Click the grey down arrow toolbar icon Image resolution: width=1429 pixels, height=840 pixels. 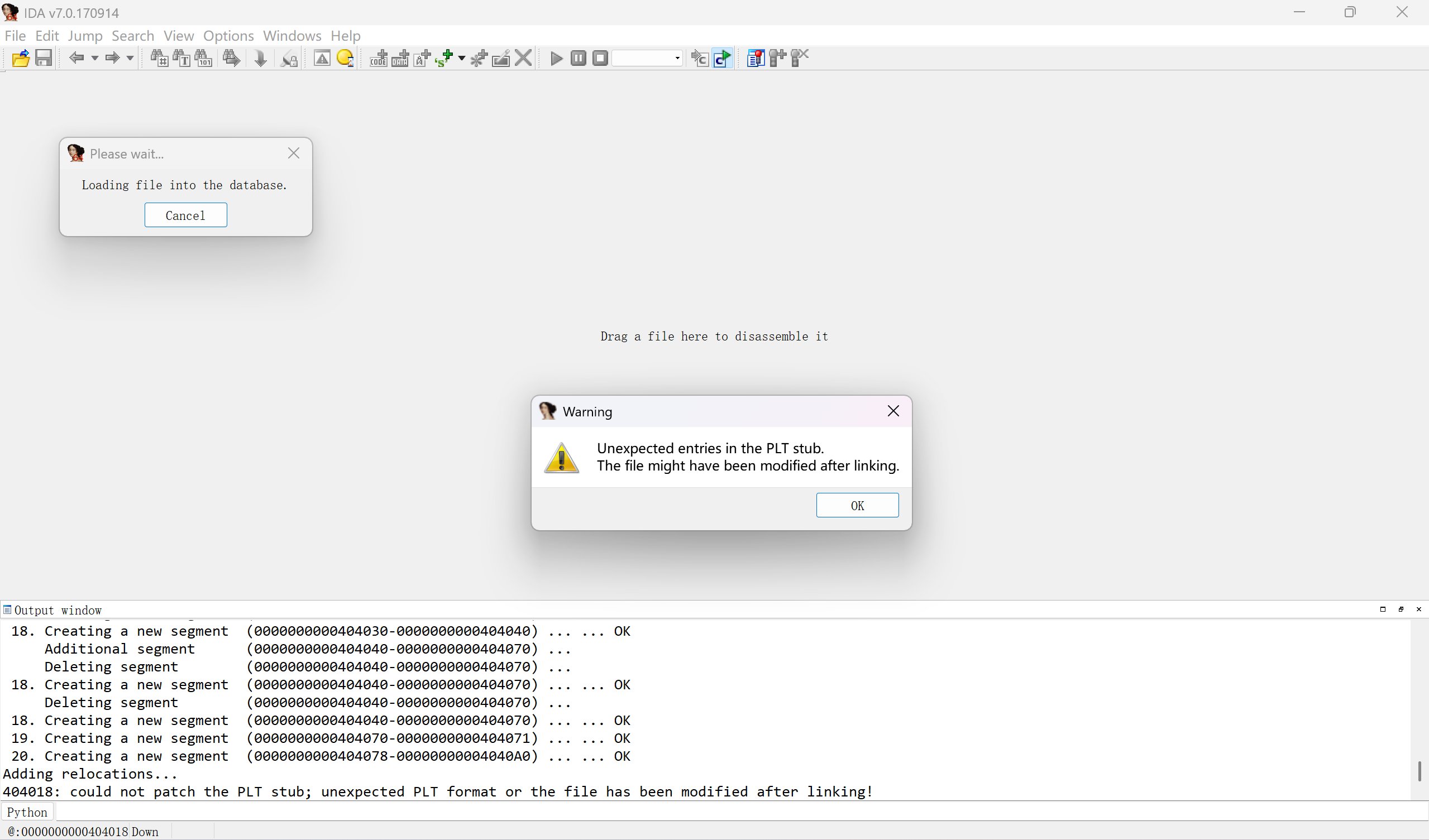[x=260, y=58]
